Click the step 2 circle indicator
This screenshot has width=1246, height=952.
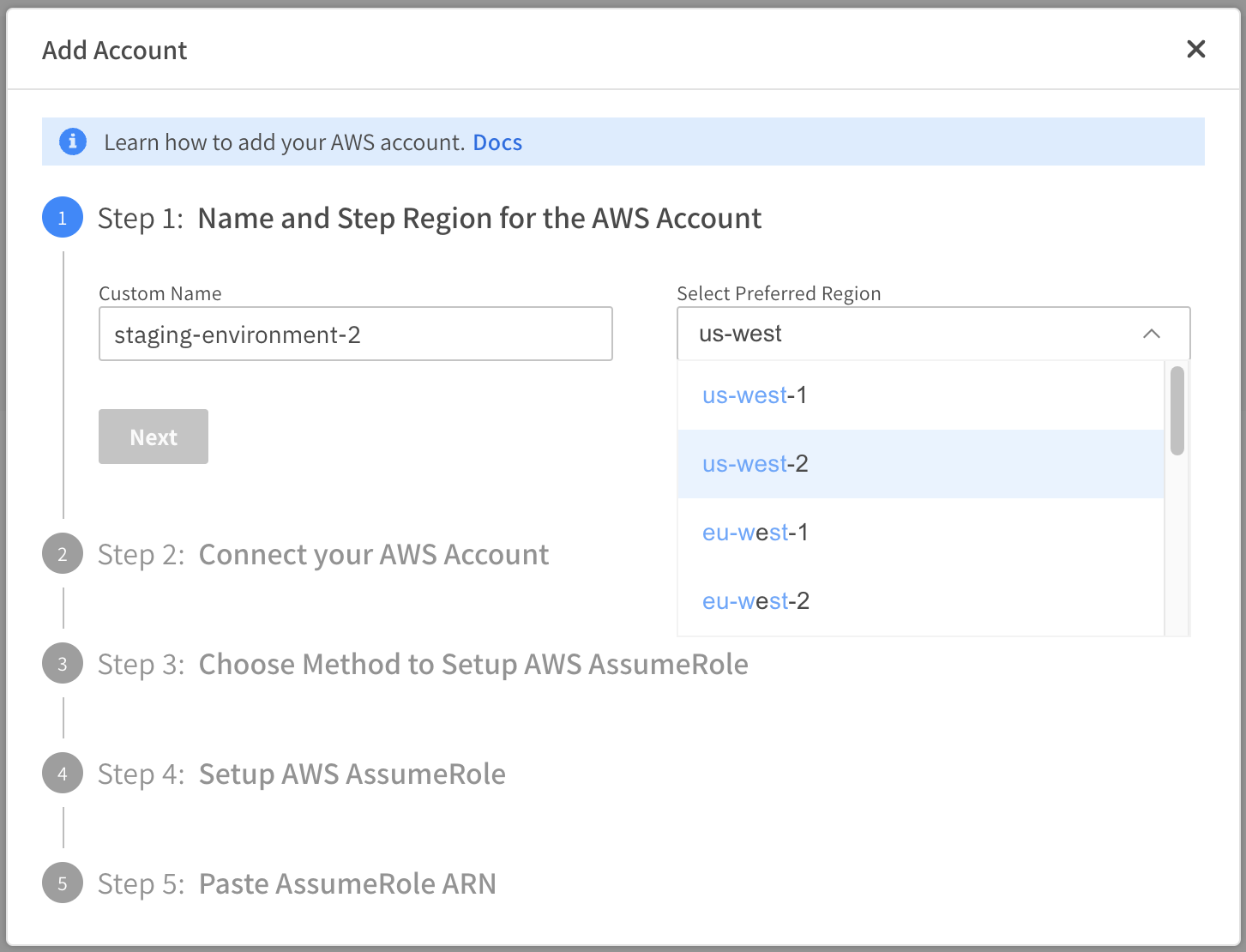tap(63, 554)
